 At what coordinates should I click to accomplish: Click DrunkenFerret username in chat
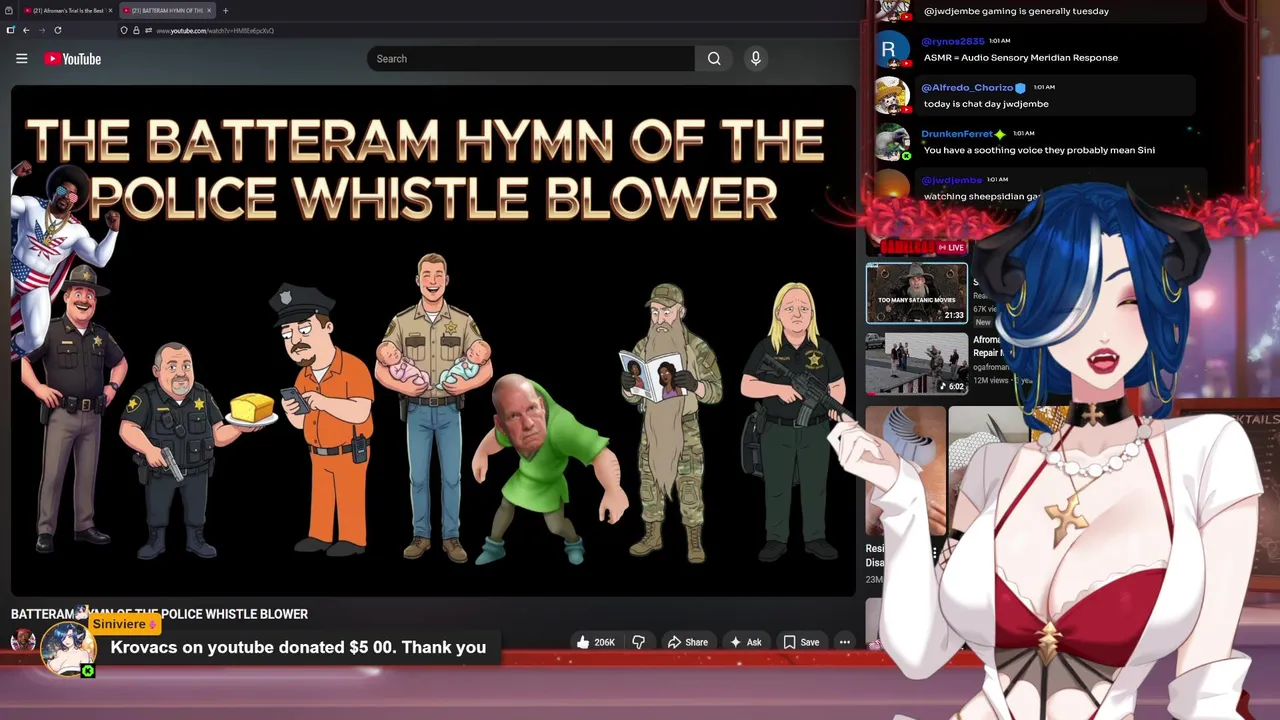click(x=957, y=133)
